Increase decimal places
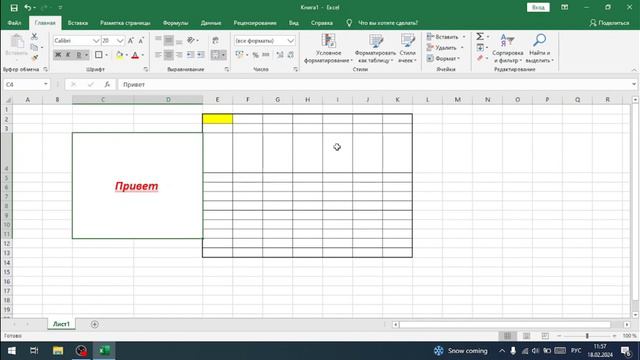Screen dimensions: 640x360 point(280,55)
